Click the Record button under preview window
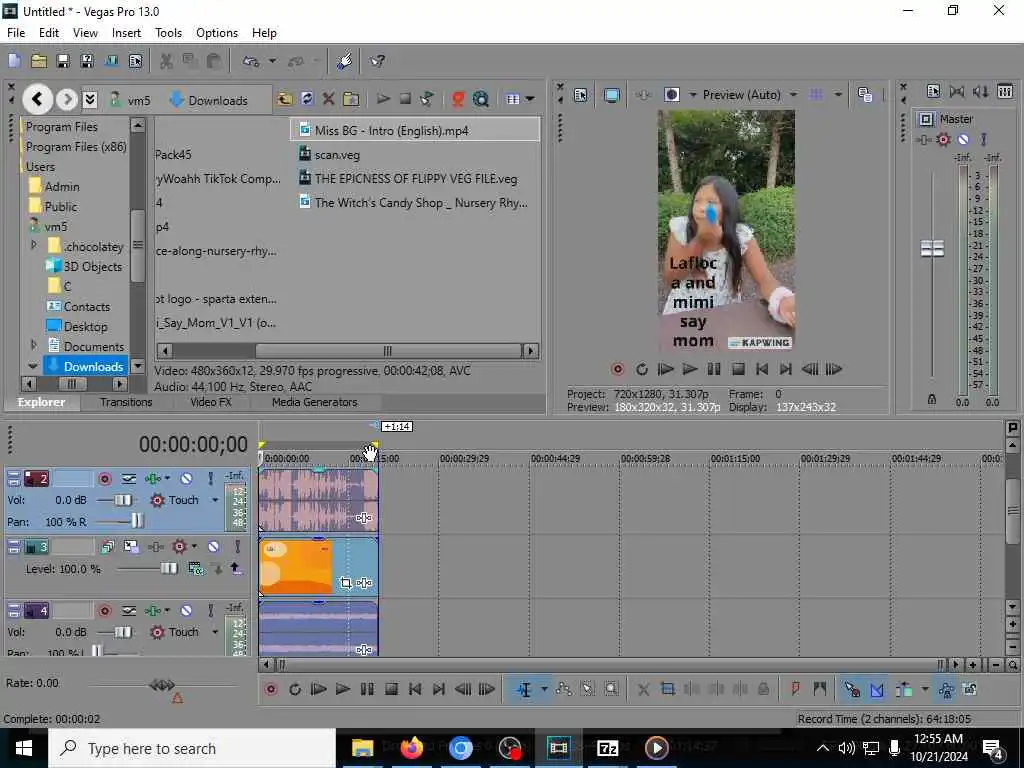 pos(617,369)
